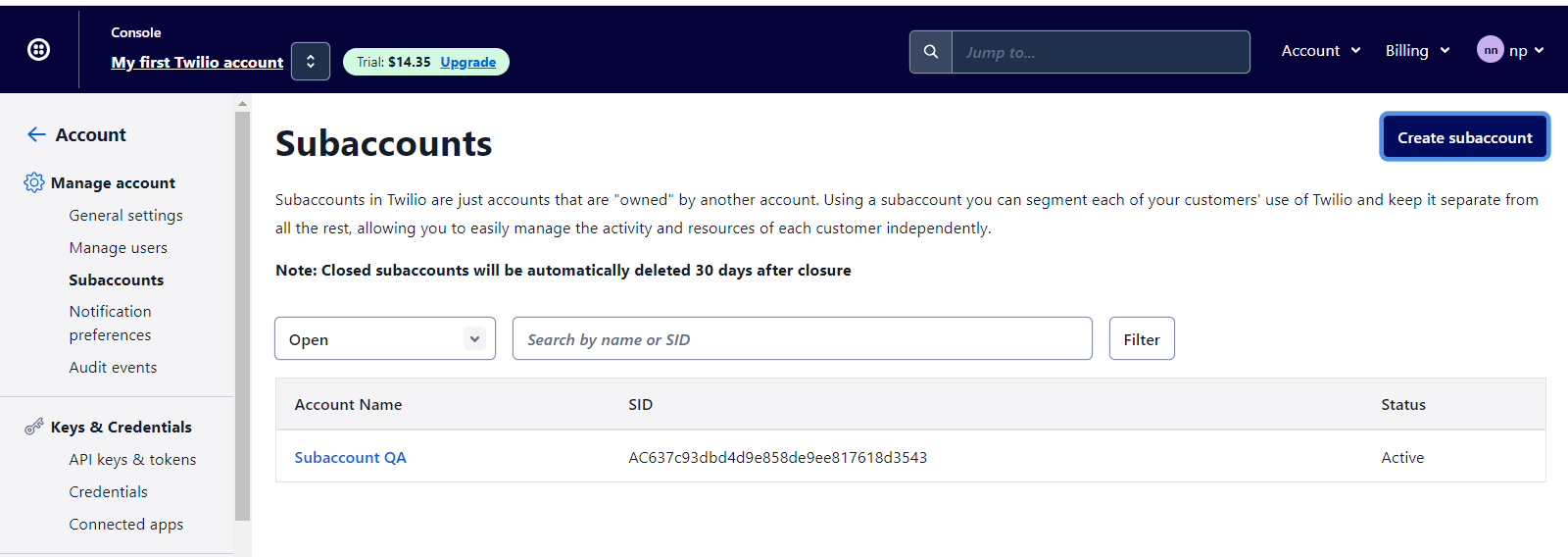Screen dimensions: 1568x557
Task: Open the Subaccount QA link
Action: 350,458
